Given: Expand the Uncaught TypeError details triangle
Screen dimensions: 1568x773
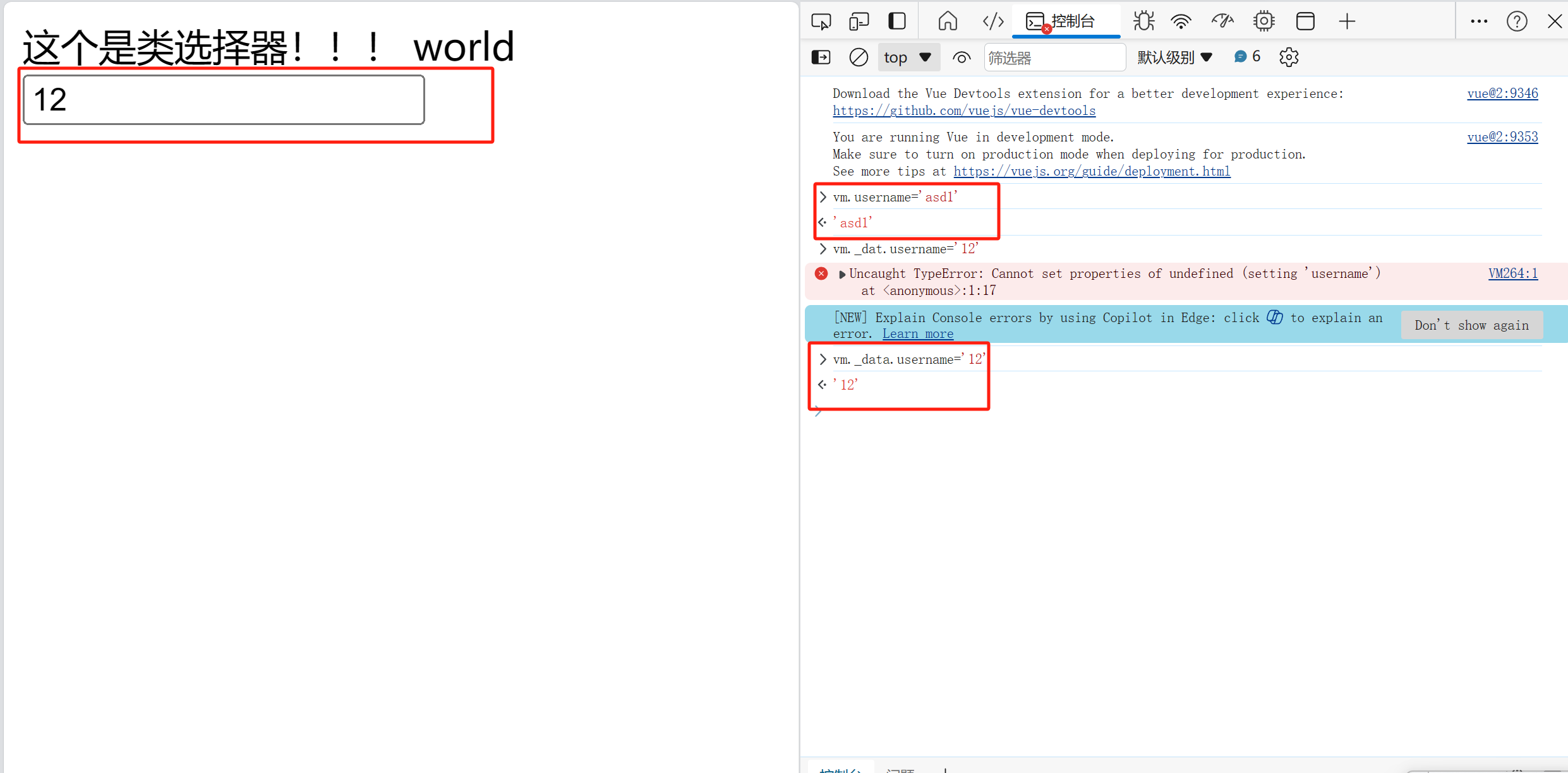Looking at the screenshot, I should (x=841, y=274).
